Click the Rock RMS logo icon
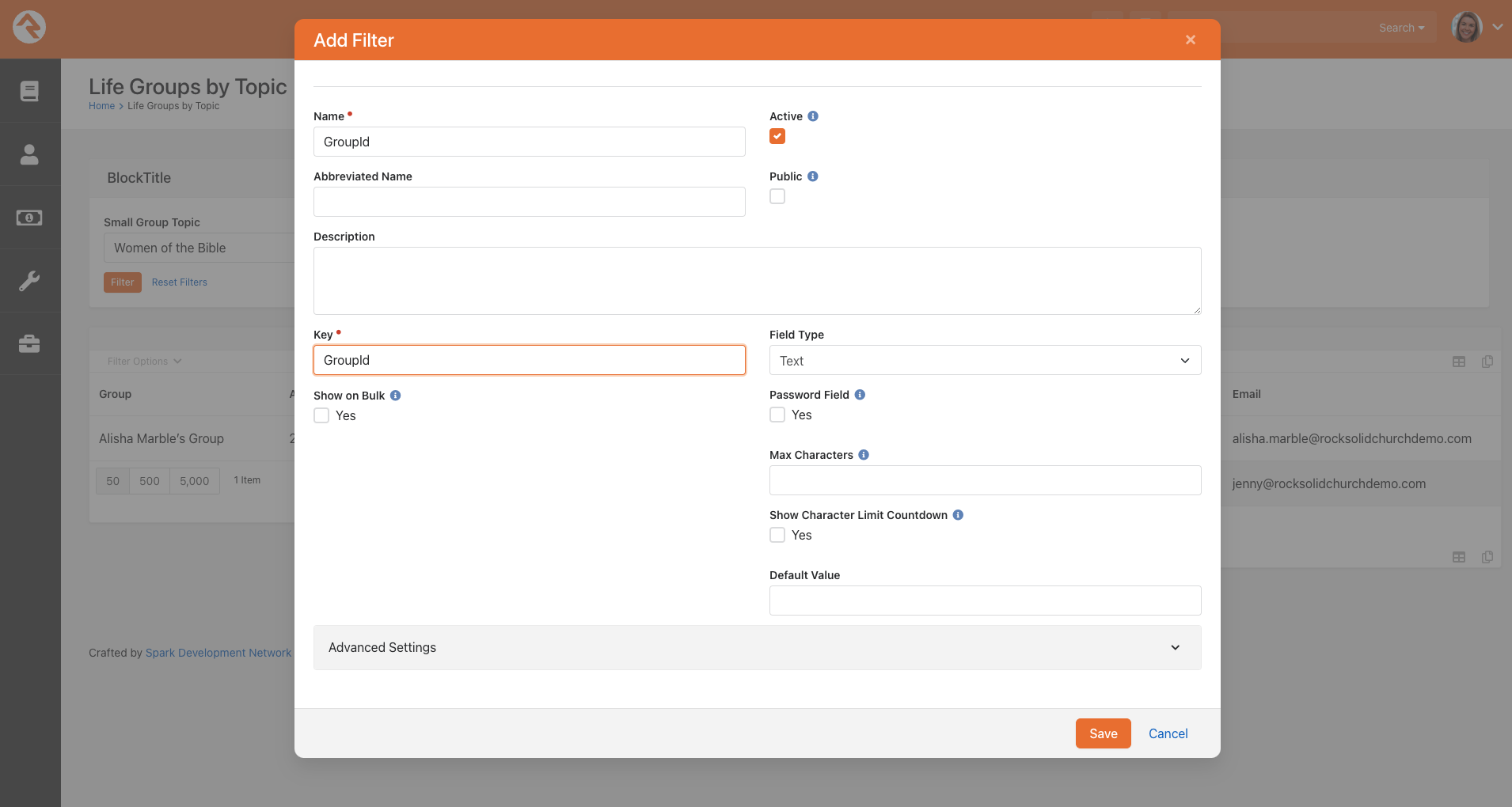Screen dimensions: 1512x807 click(29, 28)
